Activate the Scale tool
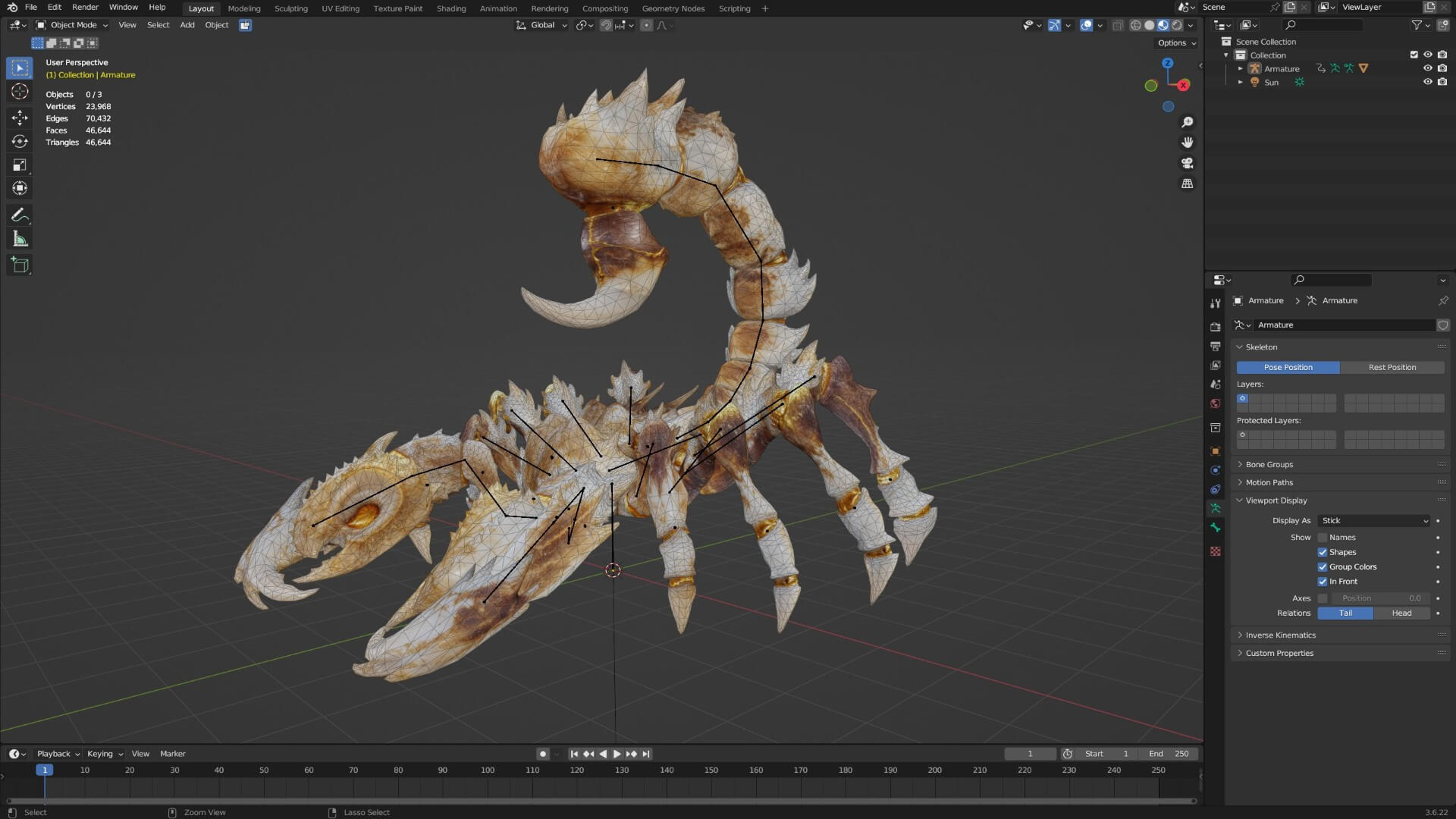This screenshot has width=1456, height=819. click(20, 165)
